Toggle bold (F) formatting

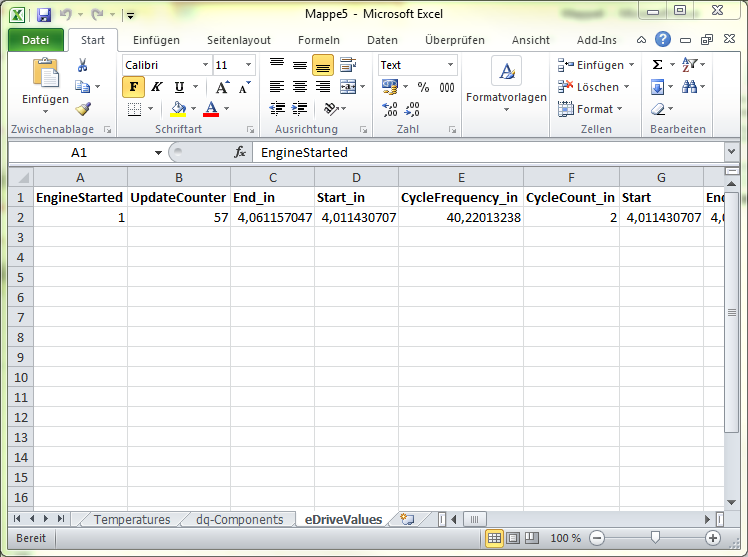tap(134, 87)
